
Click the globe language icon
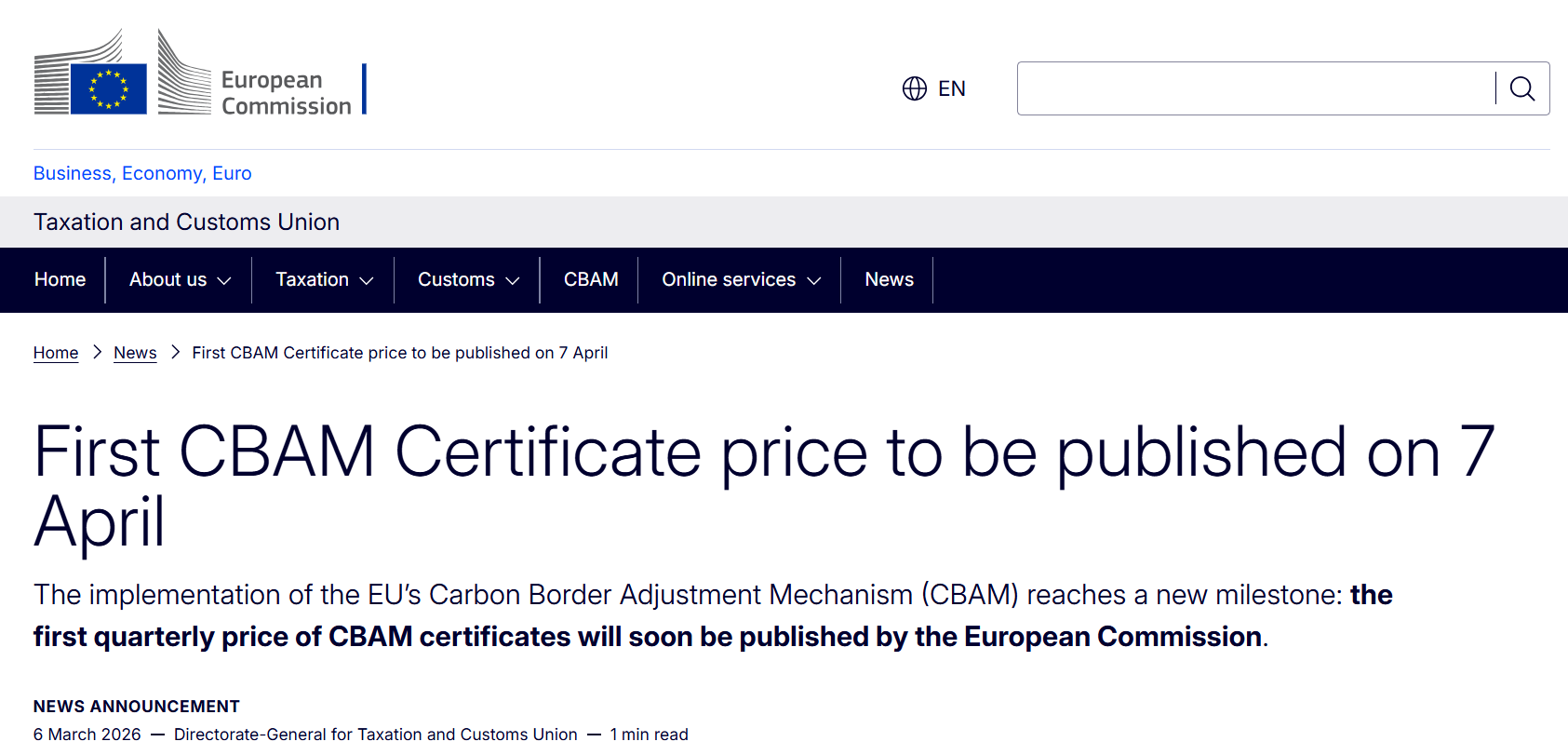tap(915, 88)
